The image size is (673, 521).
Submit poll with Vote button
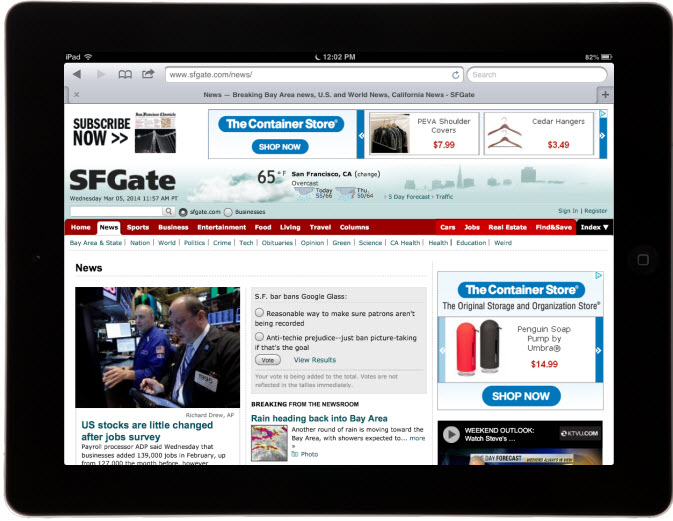tap(268, 360)
